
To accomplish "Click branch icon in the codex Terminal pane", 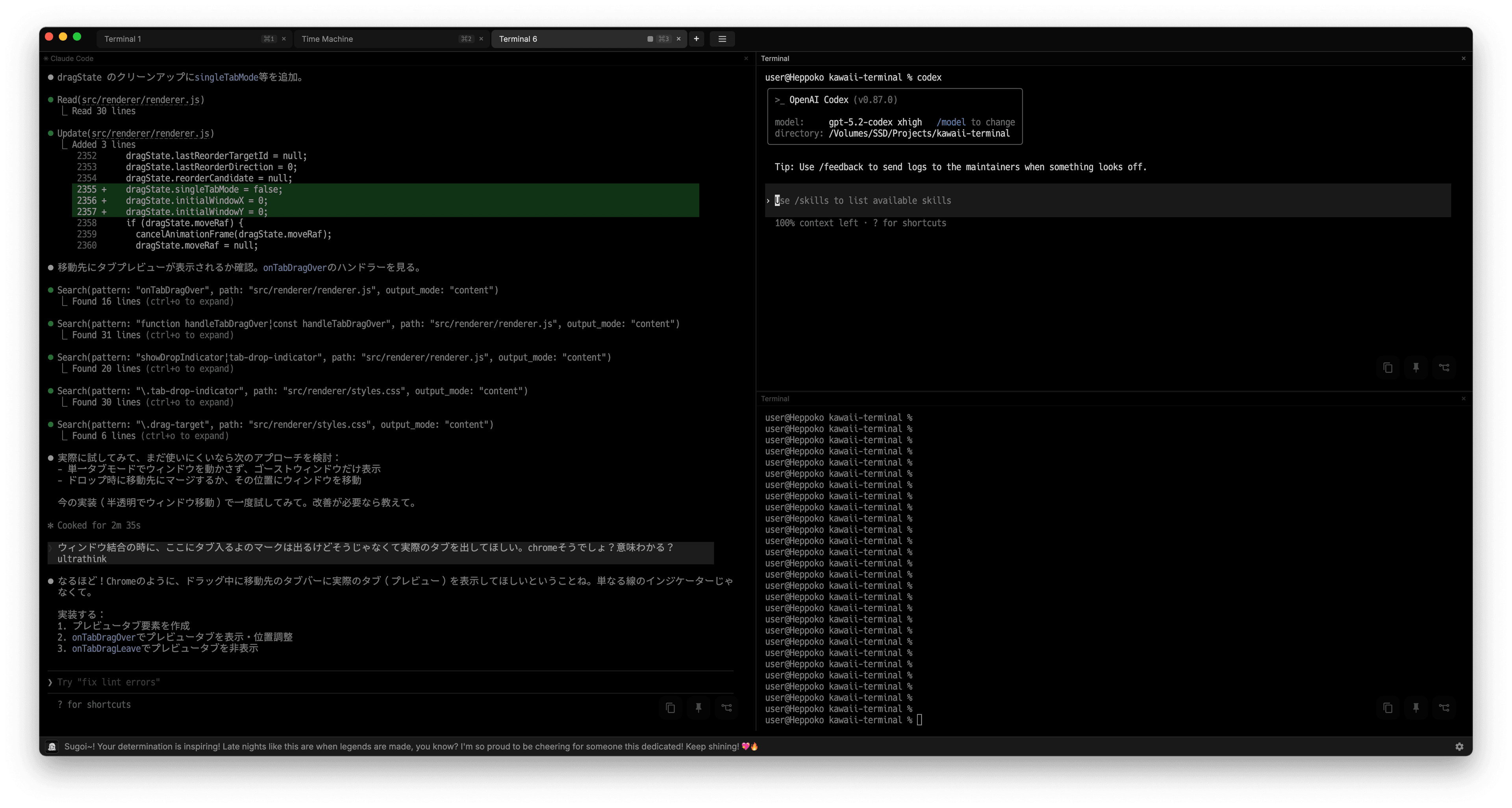I will tap(1444, 367).
